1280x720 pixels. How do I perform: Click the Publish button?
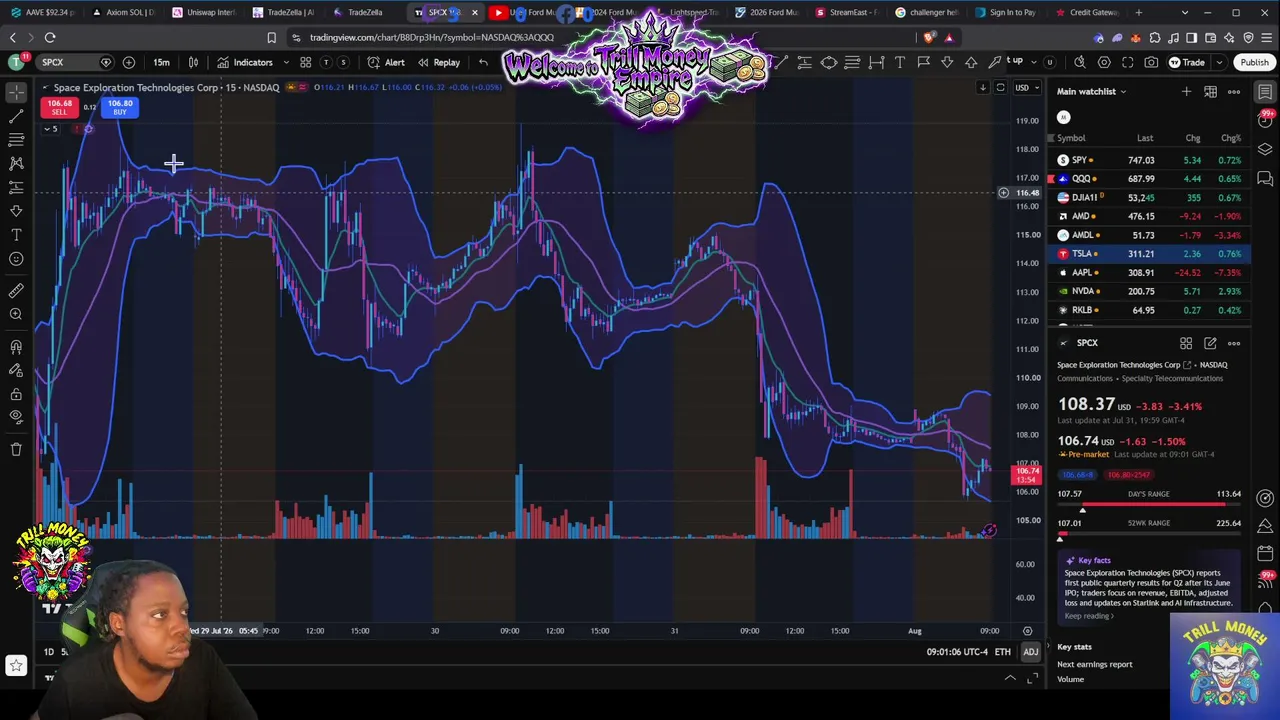(x=1254, y=62)
